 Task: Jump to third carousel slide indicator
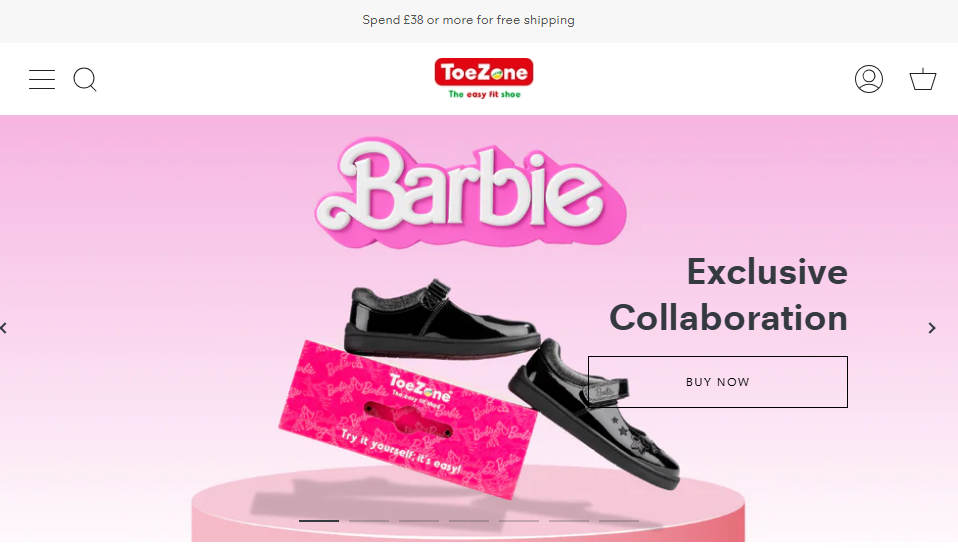[x=419, y=521]
